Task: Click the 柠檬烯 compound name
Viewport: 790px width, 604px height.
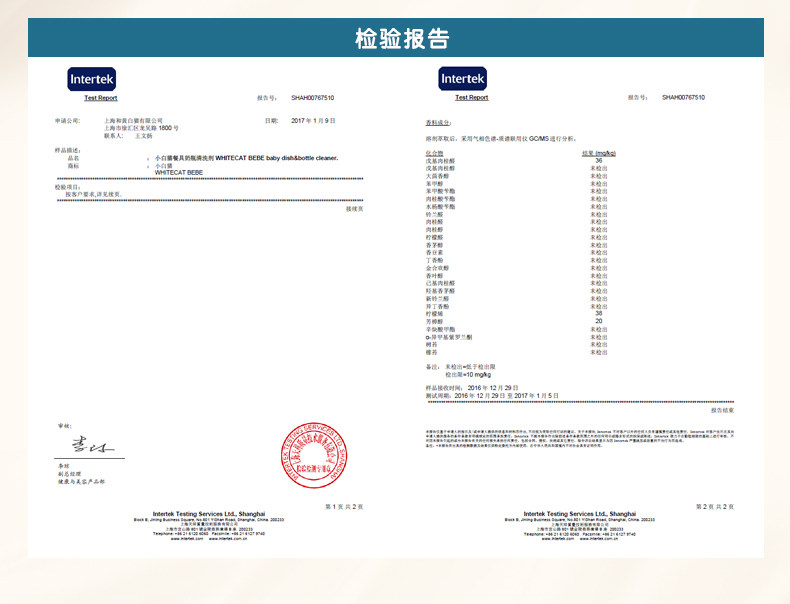Action: [434, 314]
